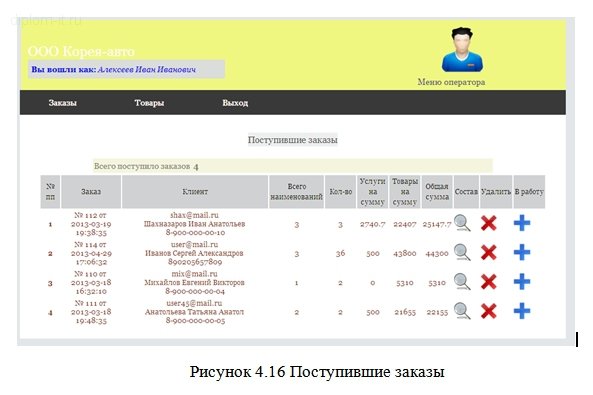Open the Заказы menu item
Viewport: 593px width, 395px height.
(62, 103)
